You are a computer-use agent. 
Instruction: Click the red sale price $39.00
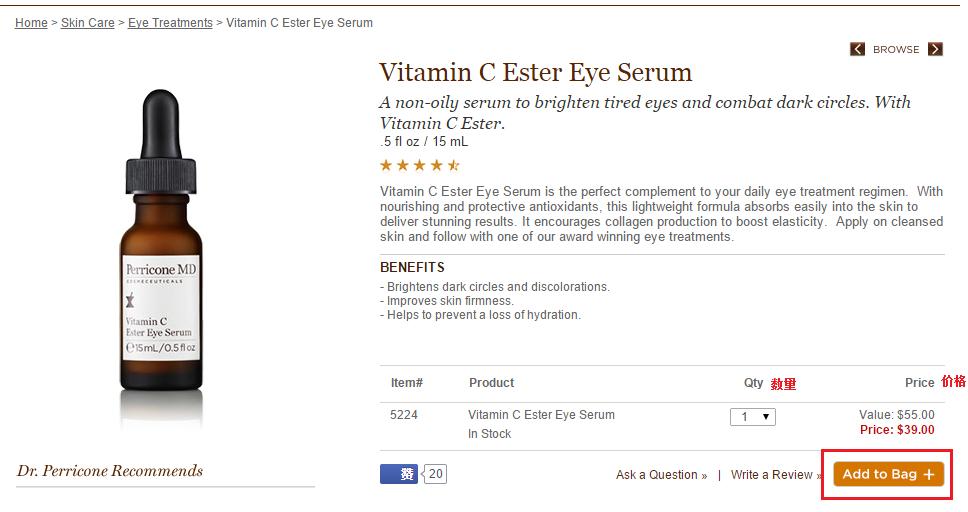[897, 430]
